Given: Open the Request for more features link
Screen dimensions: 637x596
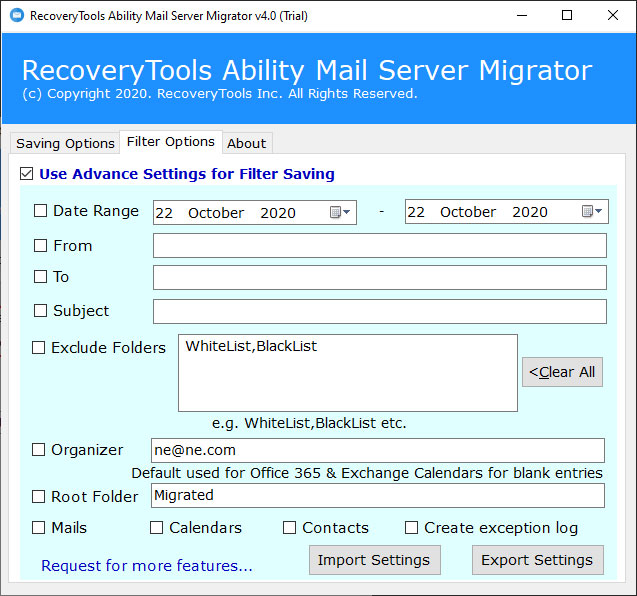Looking at the screenshot, I should click(147, 566).
